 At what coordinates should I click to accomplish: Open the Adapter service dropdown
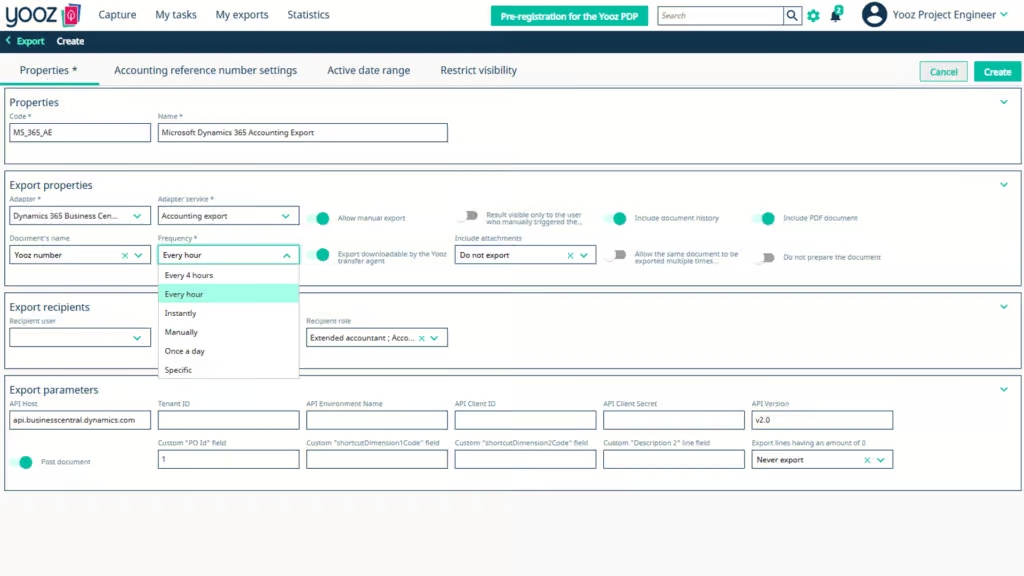[229, 216]
